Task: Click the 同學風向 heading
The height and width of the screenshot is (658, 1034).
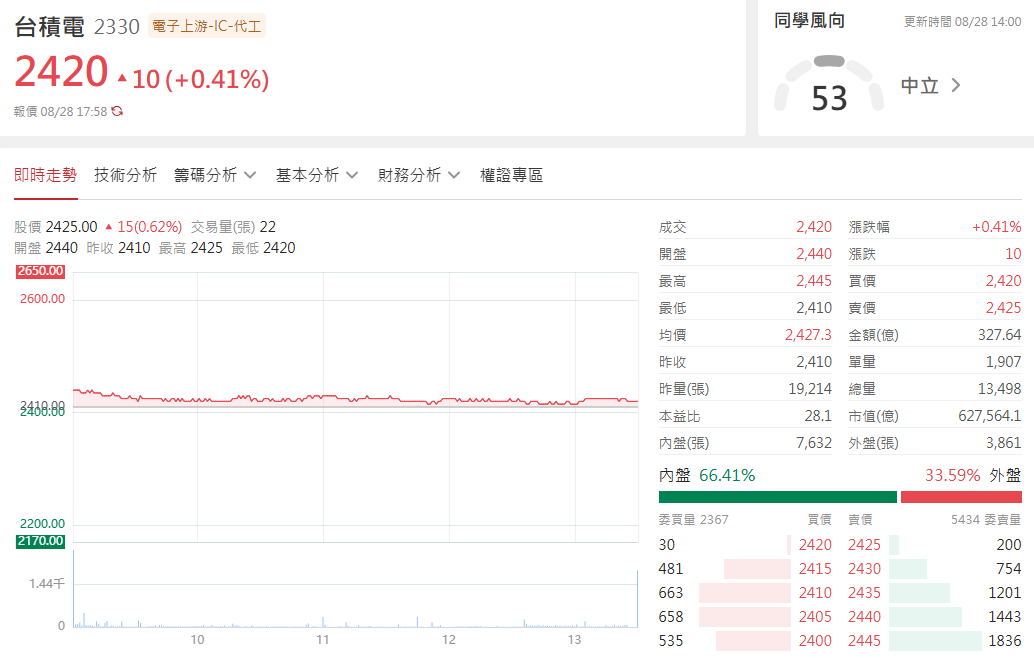Action: 809,21
